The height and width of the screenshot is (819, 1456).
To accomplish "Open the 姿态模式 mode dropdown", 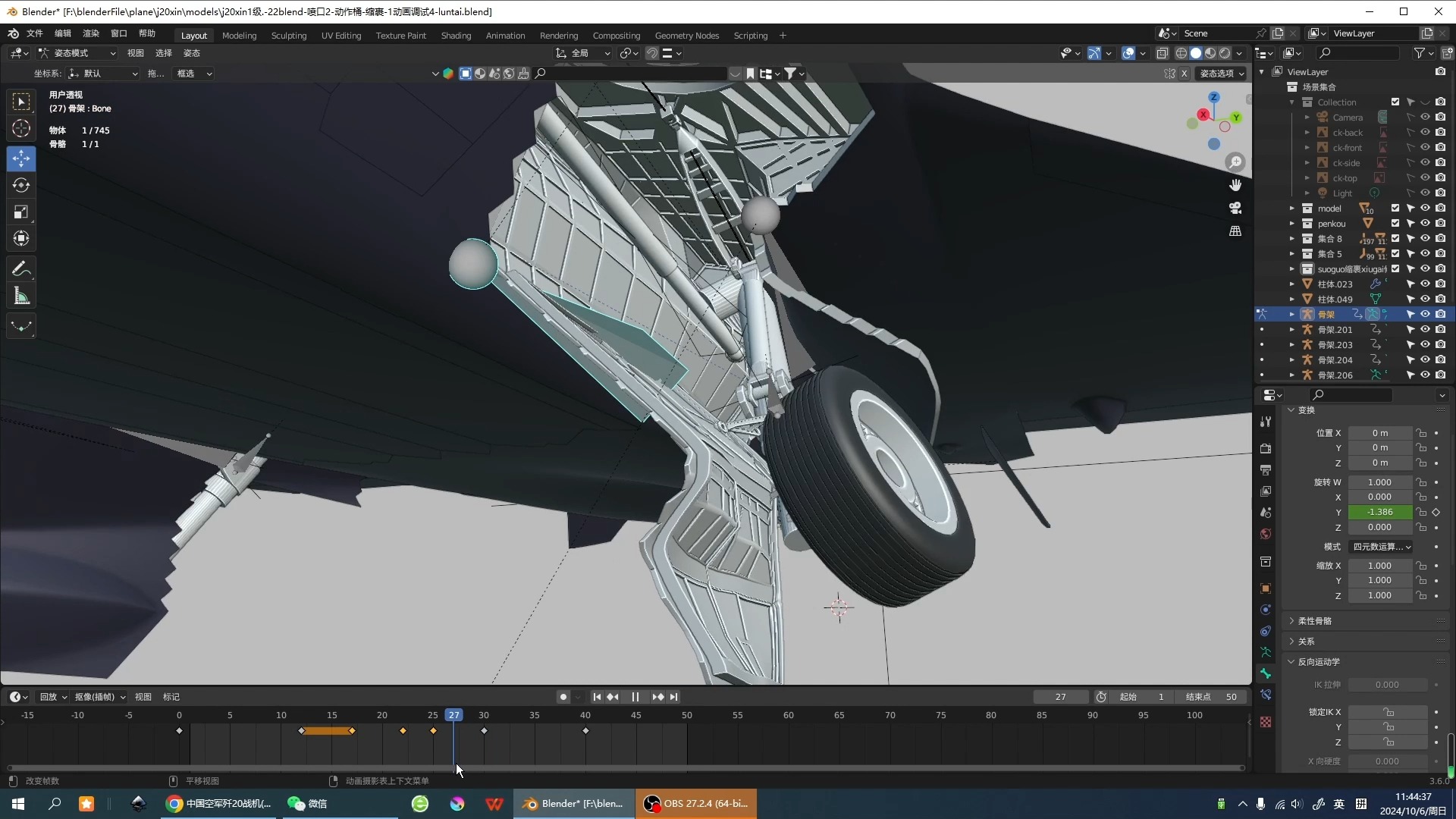I will click(77, 53).
